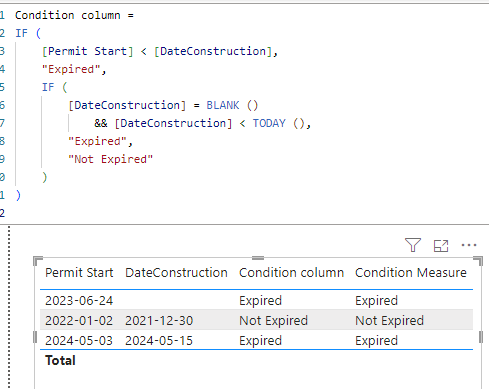Sort by Permit Start column header
The image size is (489, 389).
(x=79, y=273)
